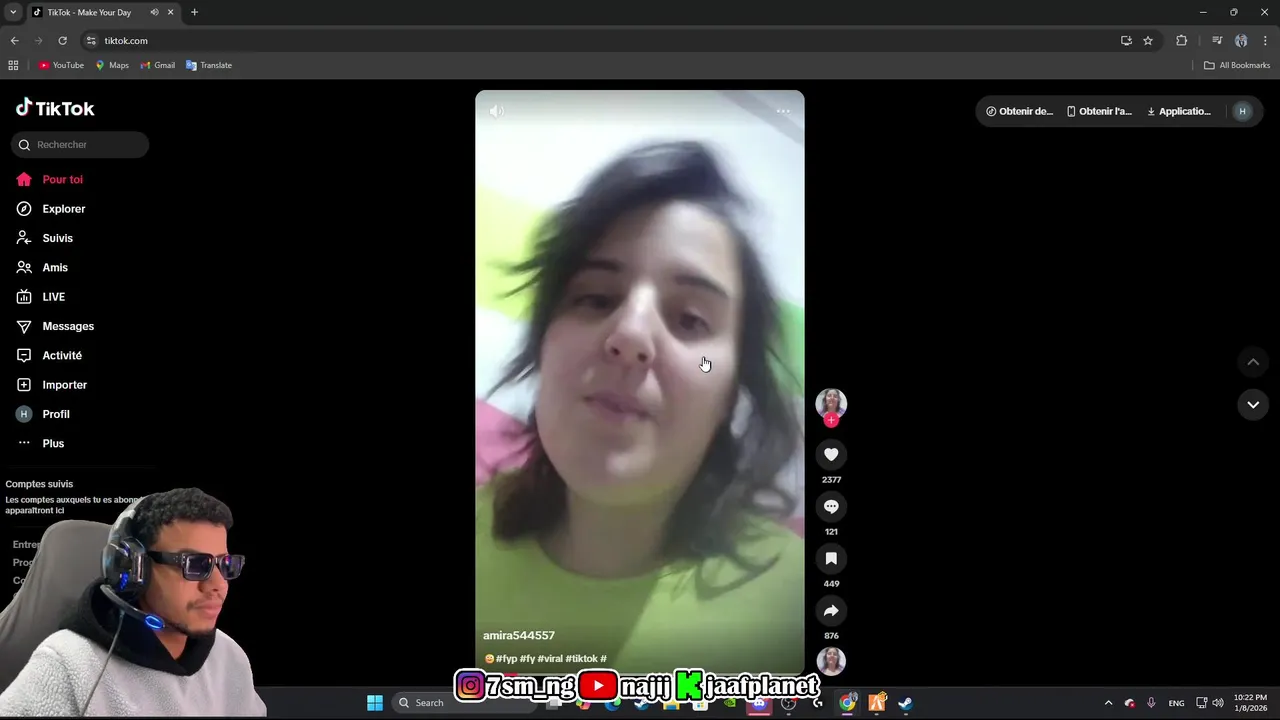This screenshot has height=720, width=1280.
Task: Go to next video with down chevron
Action: 1253,404
